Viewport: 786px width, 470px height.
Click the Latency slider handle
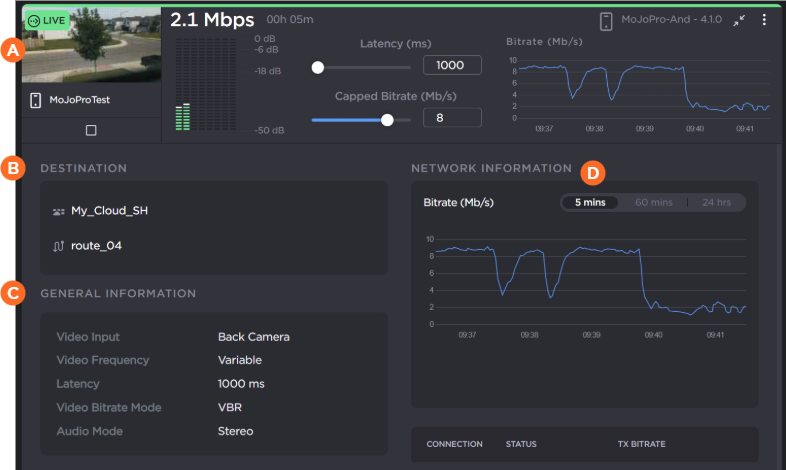(x=317, y=68)
